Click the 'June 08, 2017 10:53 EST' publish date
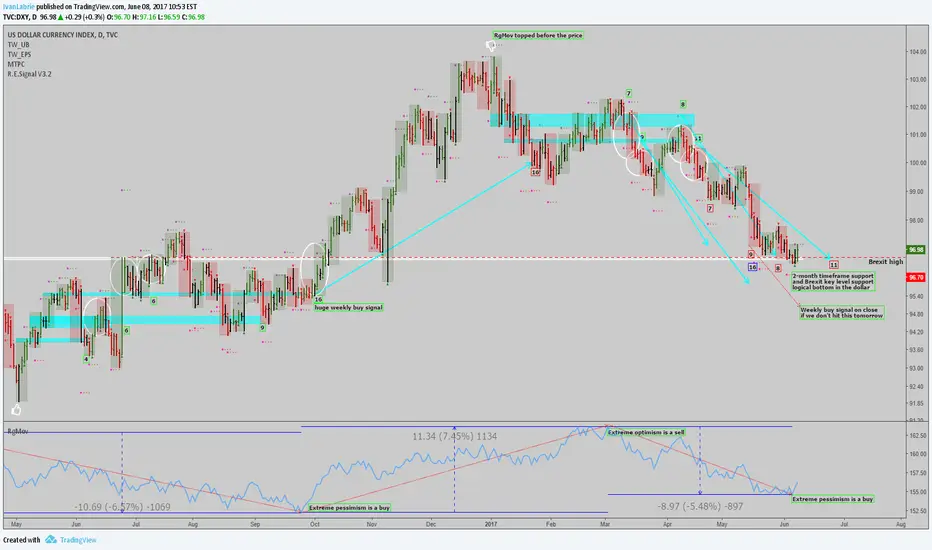The image size is (932, 550). [x=162, y=7]
